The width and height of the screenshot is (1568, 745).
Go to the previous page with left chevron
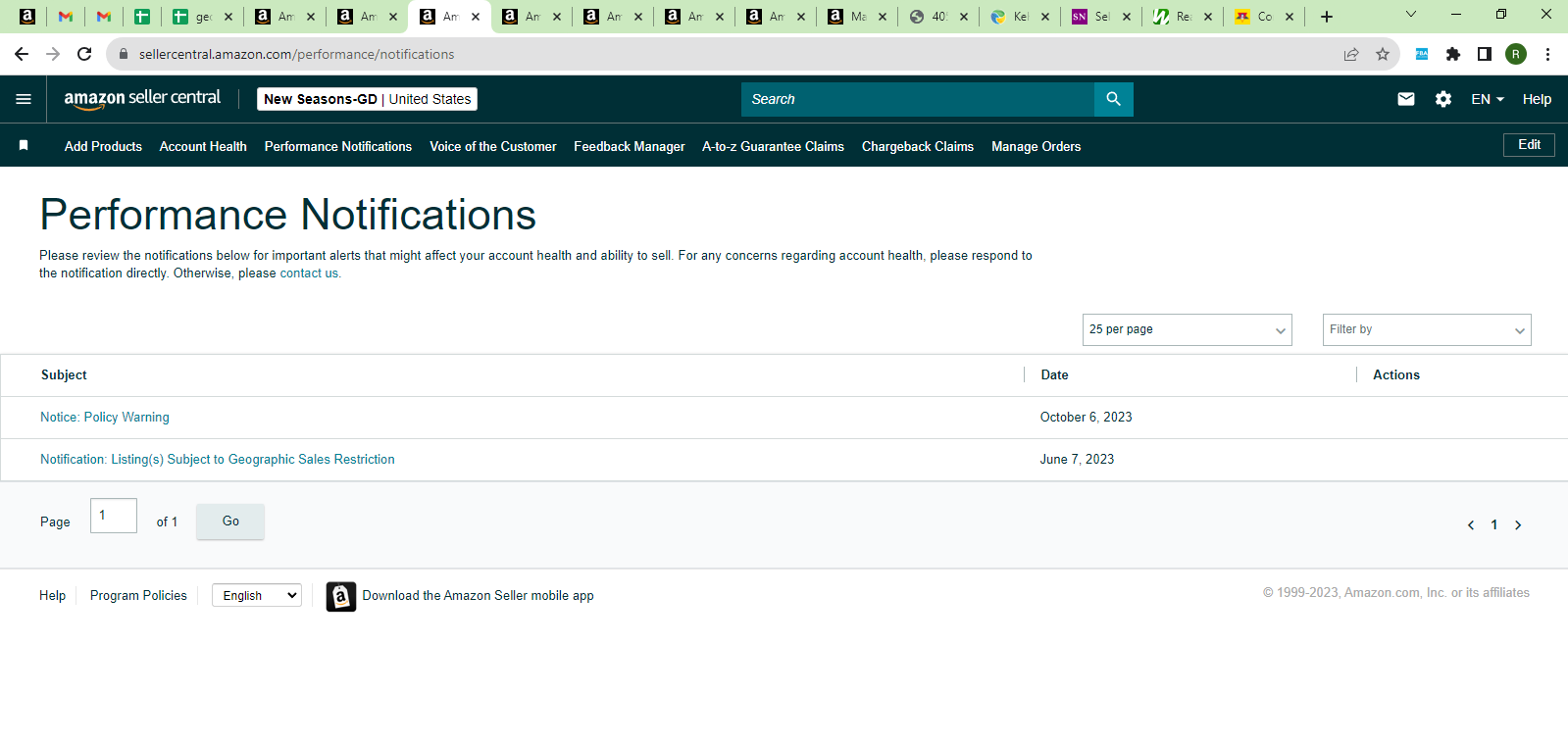click(1471, 525)
